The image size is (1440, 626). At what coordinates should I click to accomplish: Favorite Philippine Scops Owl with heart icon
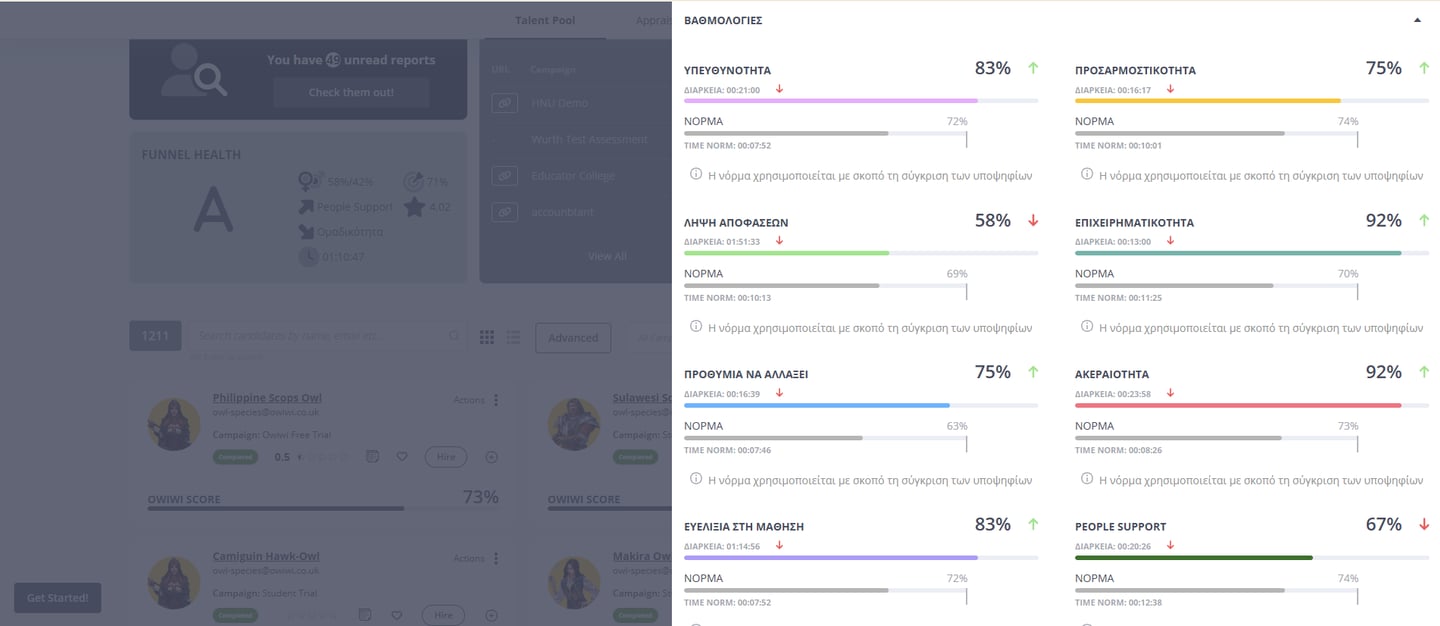pyautogui.click(x=402, y=457)
